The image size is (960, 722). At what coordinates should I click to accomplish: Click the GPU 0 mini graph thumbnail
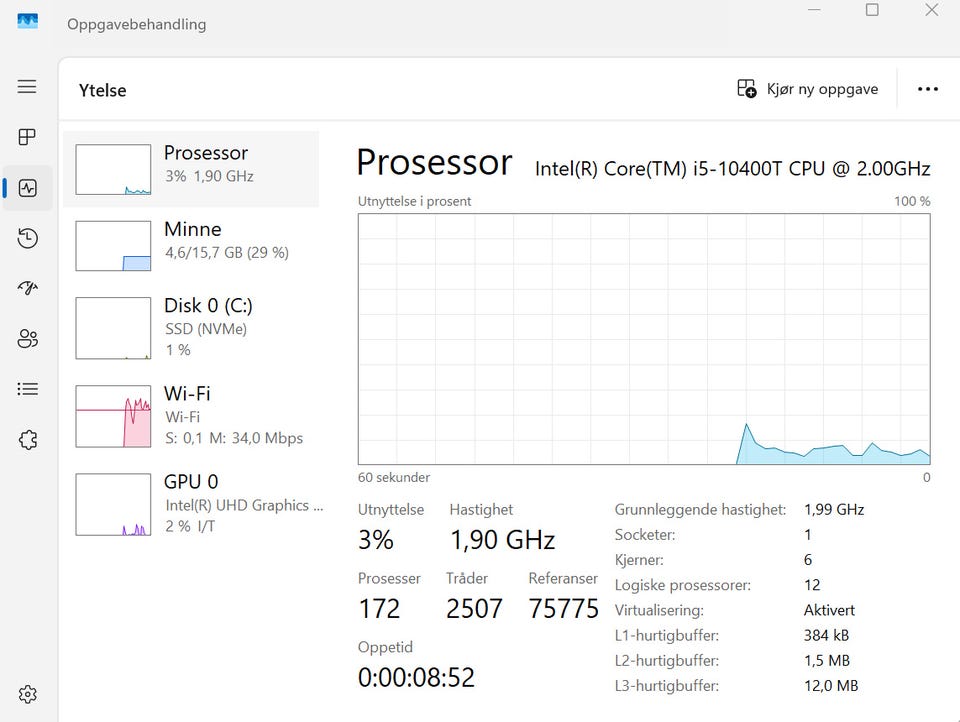click(113, 505)
